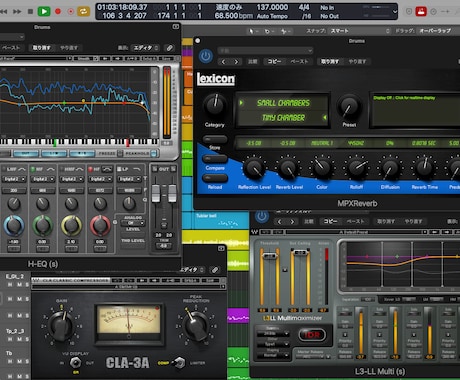Click the CLA-3A Gain knob
This screenshot has height=380, width=460.
click(x=61, y=325)
